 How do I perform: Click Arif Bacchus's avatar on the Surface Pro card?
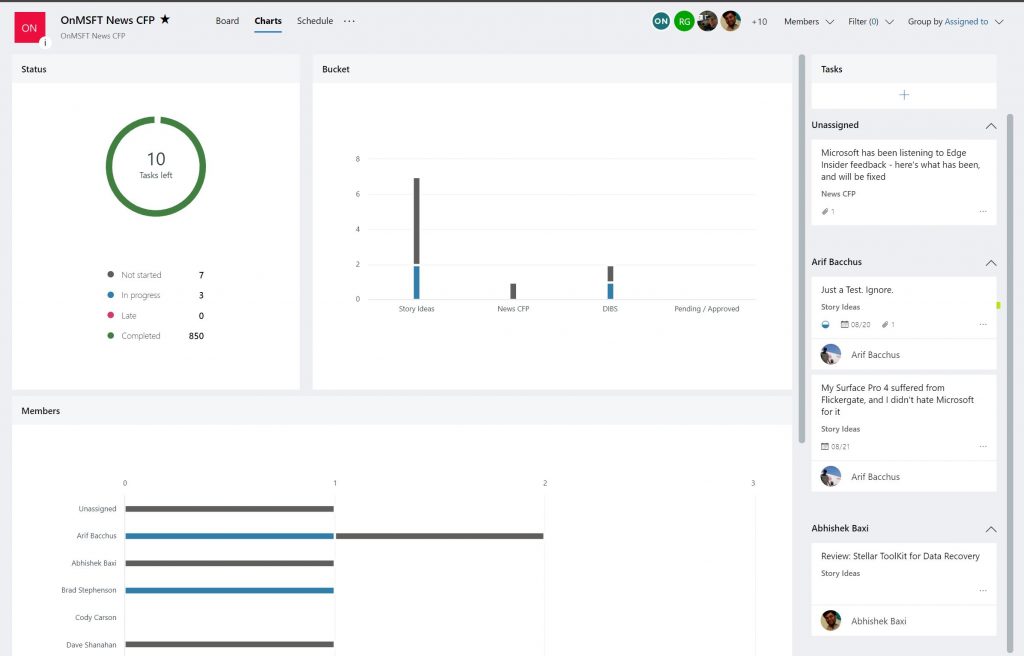[831, 476]
